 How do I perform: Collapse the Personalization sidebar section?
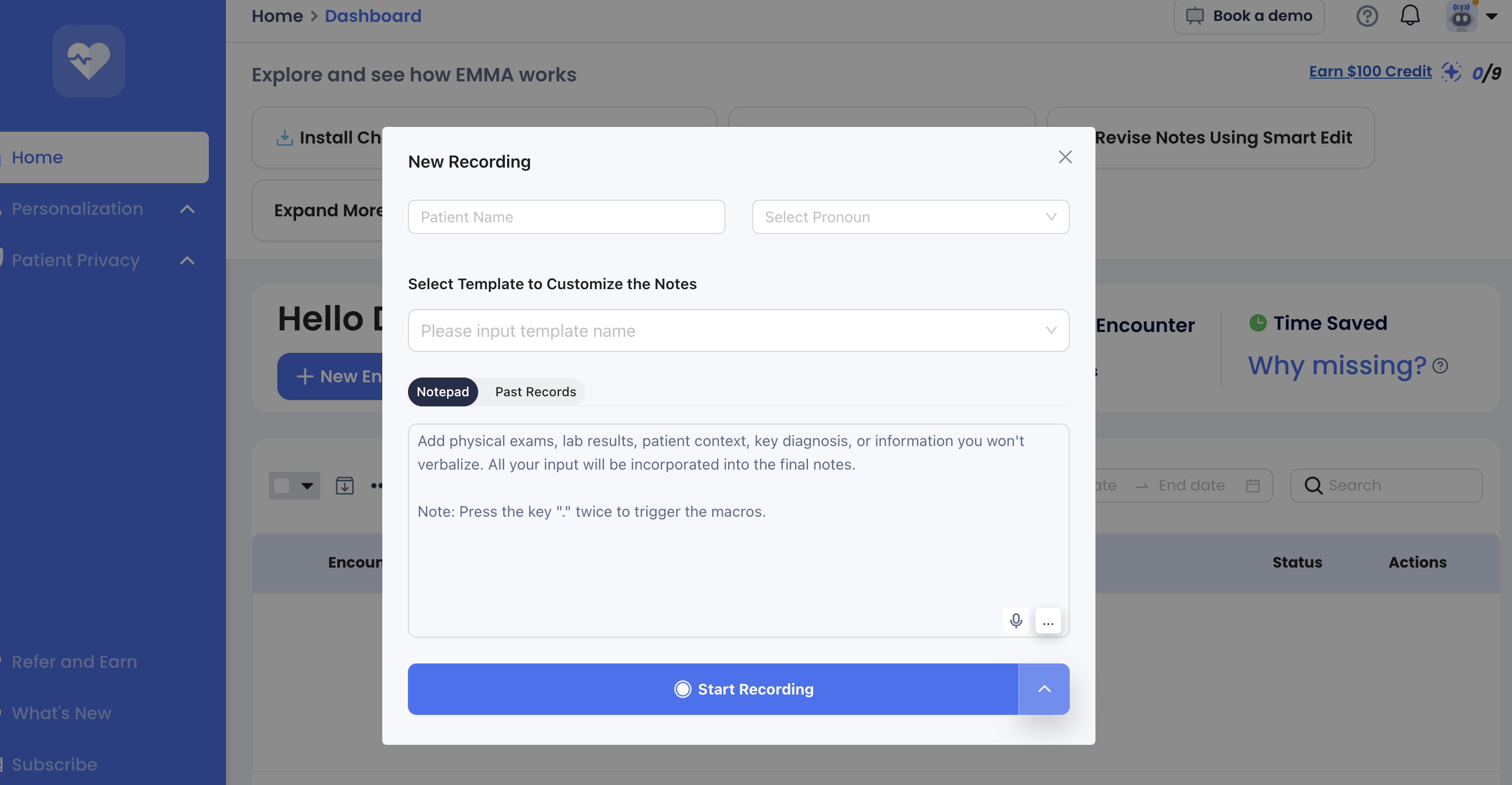point(187,209)
